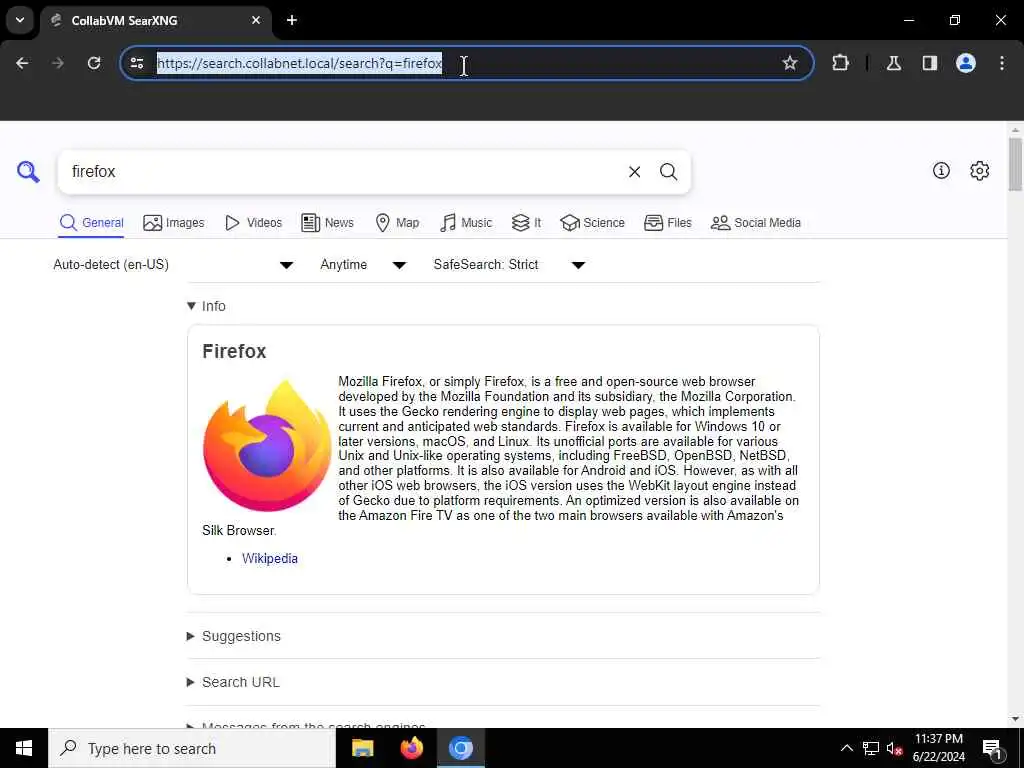Image resolution: width=1024 pixels, height=768 pixels.
Task: Click the taskbar Type here to search box
Action: pyautogui.click(x=192, y=748)
